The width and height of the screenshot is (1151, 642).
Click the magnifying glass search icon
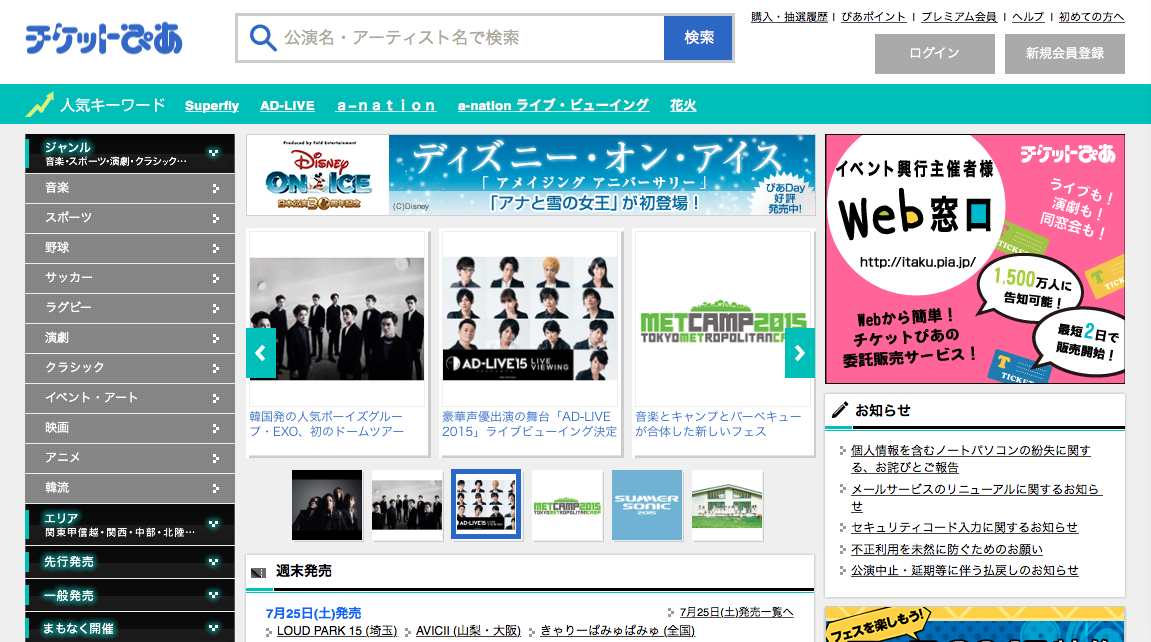pos(262,38)
